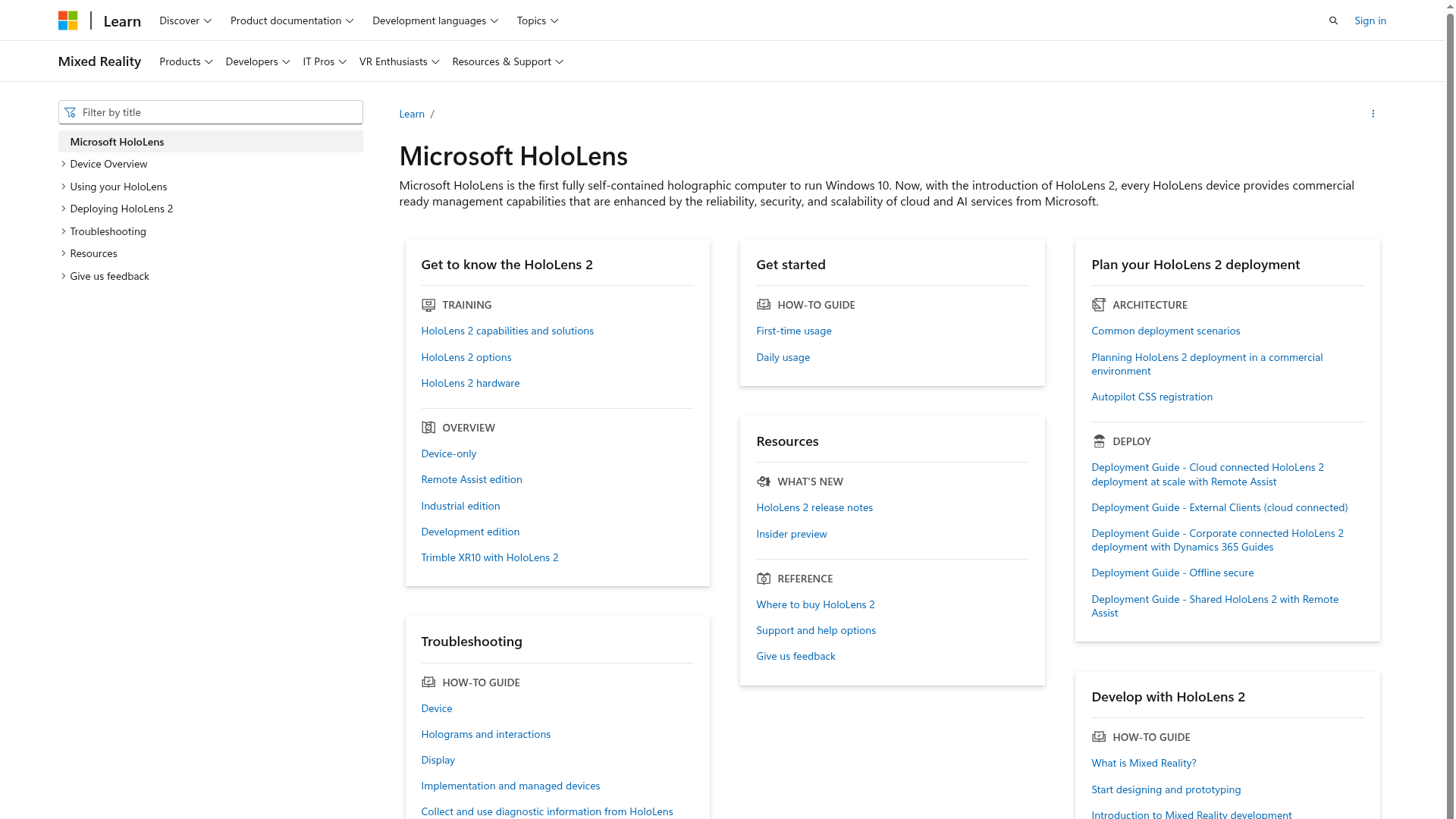1456x819 pixels.
Task: Open Development edition link
Action: (x=470, y=532)
